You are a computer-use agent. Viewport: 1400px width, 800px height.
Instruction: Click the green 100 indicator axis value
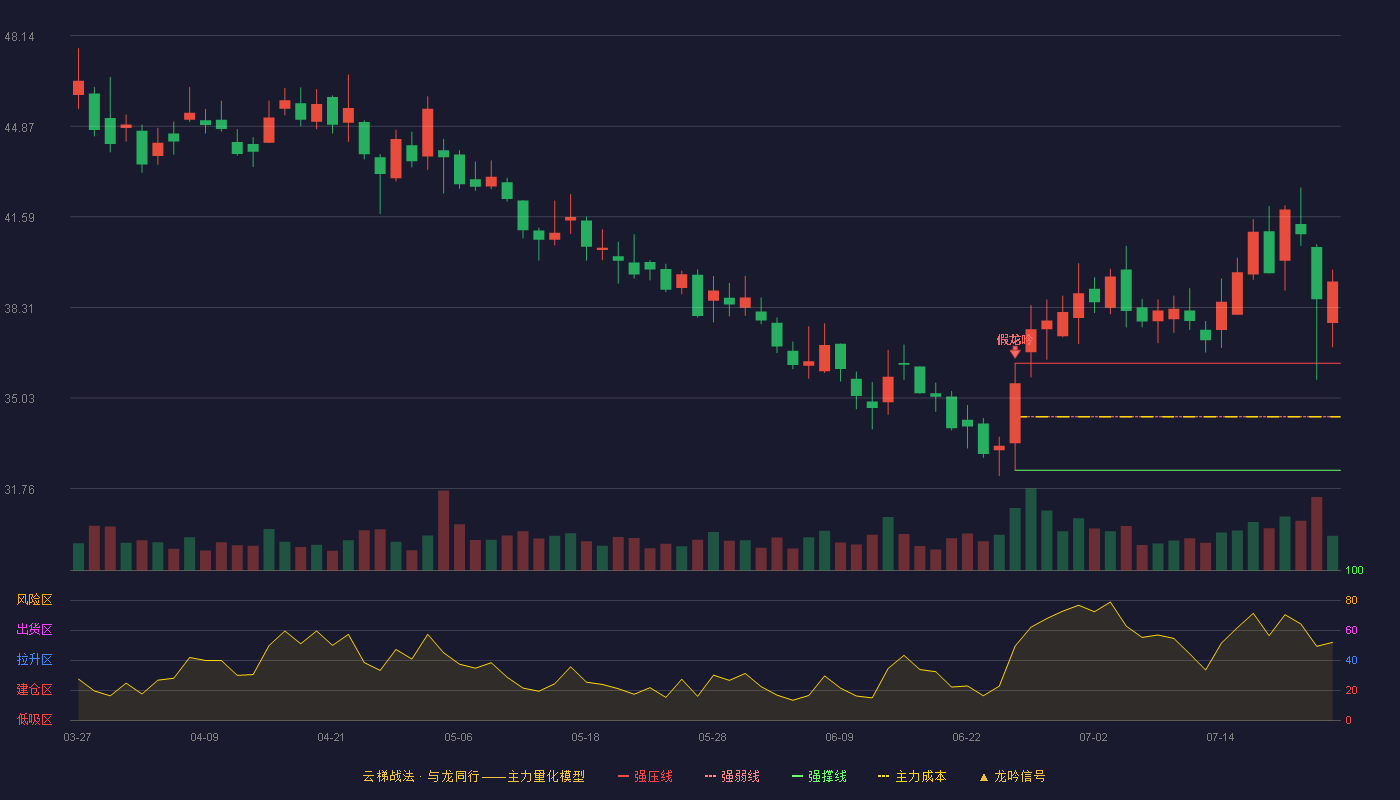[x=1354, y=571]
